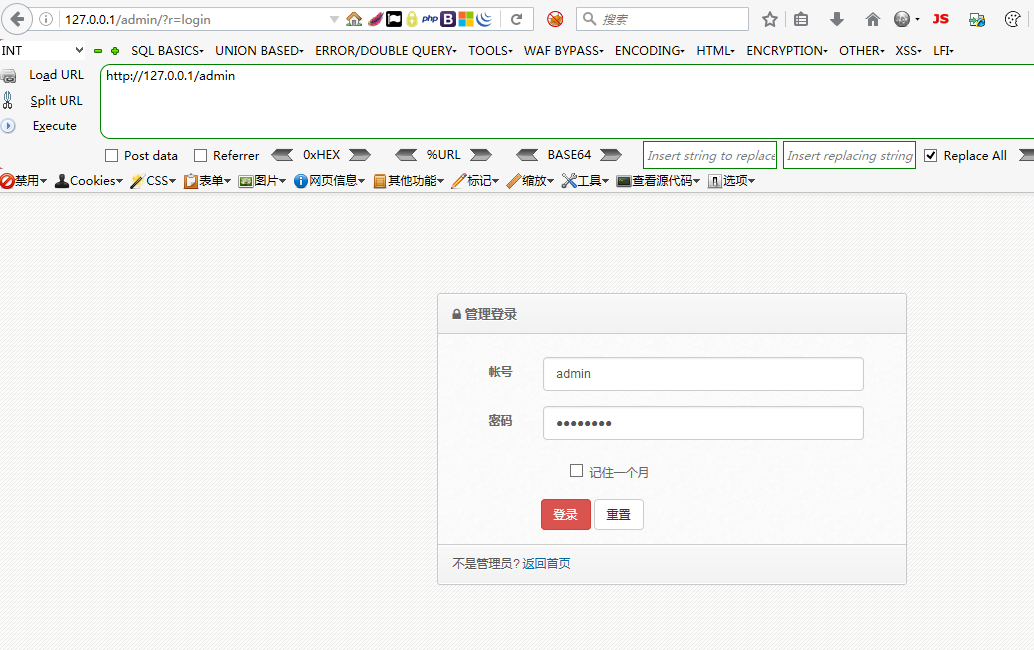Expand the TOOLS menu
This screenshot has height=650, width=1034.
point(490,51)
